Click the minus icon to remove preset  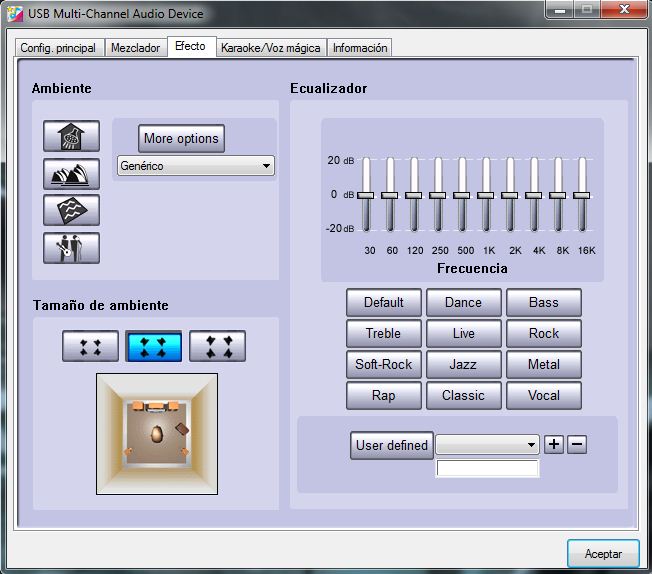coord(577,444)
